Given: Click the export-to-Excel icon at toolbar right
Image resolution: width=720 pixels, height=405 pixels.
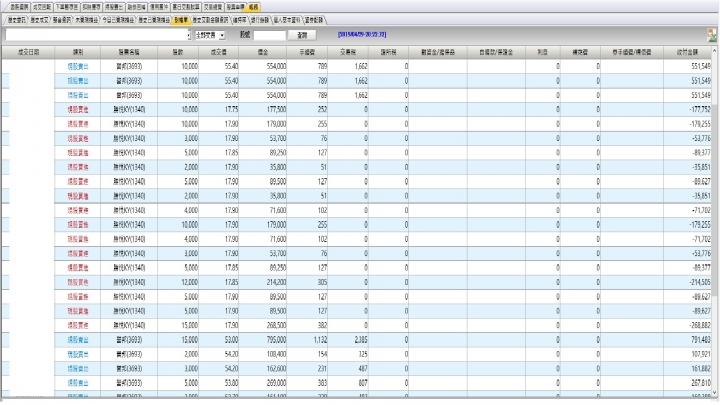Looking at the screenshot, I should pos(711,35).
